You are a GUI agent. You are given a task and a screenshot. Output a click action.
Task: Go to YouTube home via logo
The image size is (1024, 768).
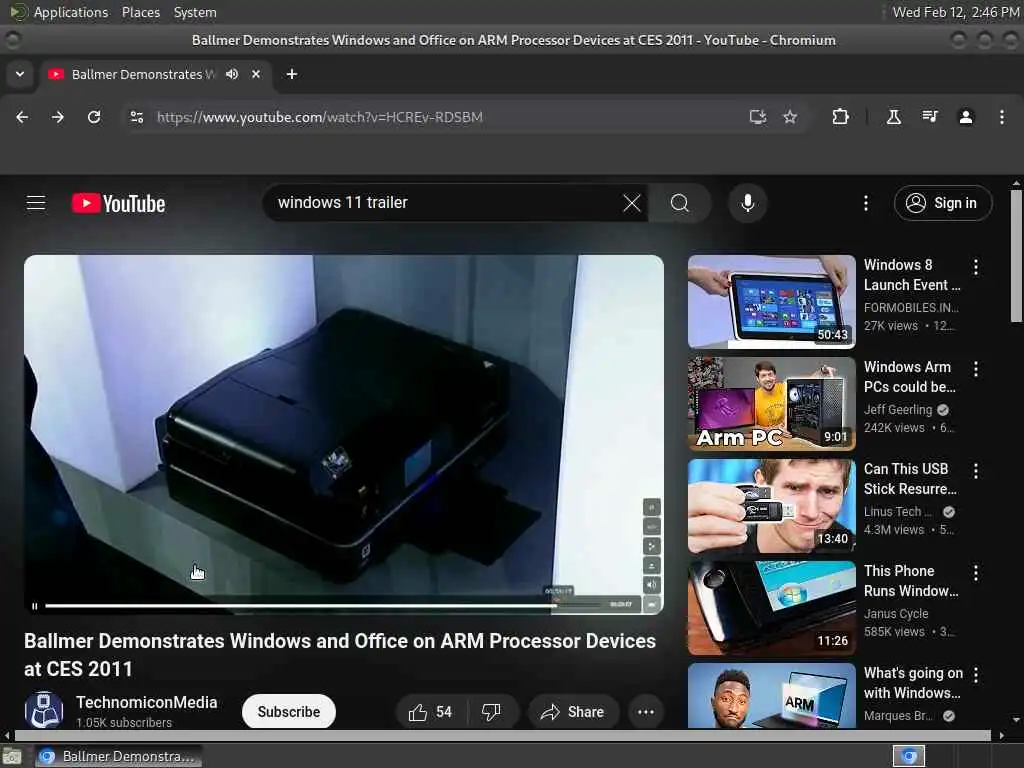pos(118,203)
